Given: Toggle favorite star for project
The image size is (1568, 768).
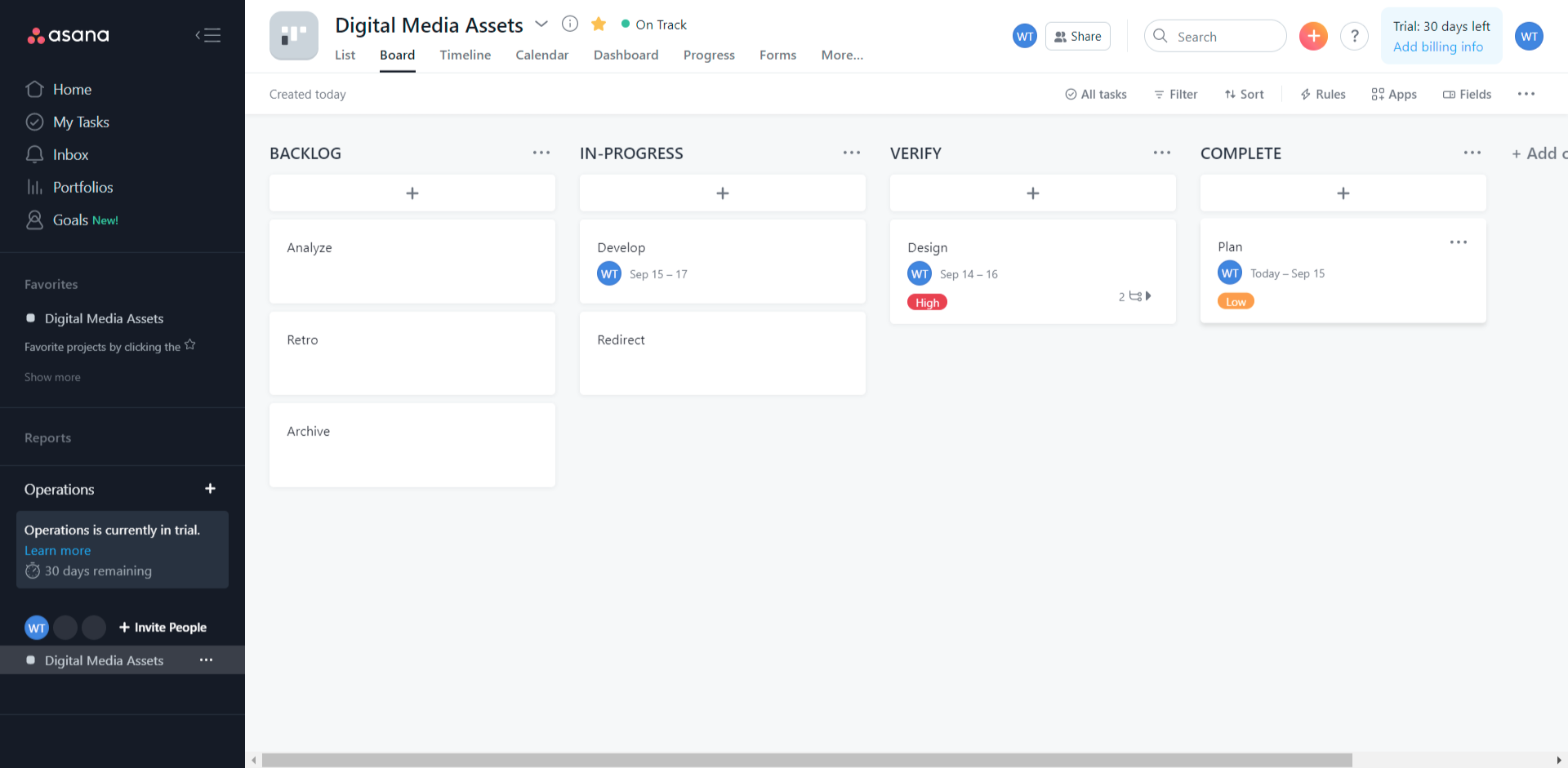Looking at the screenshot, I should tap(599, 24).
